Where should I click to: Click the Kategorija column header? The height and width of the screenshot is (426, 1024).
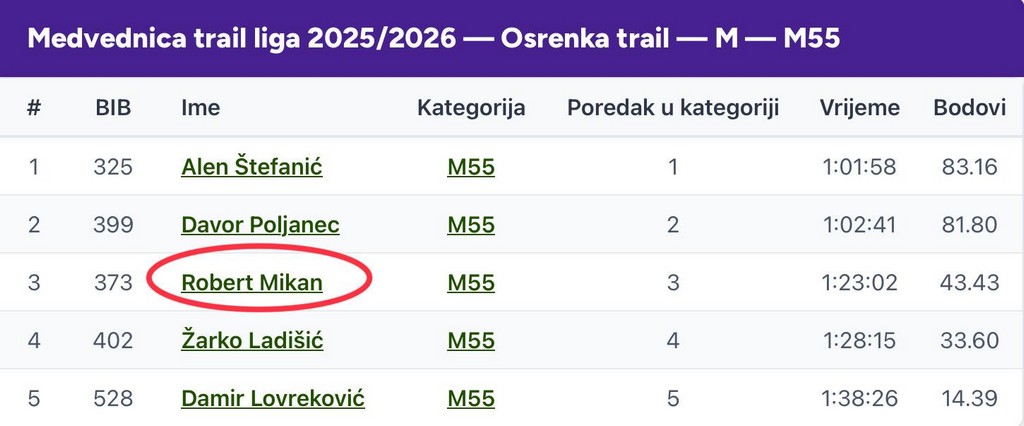click(470, 108)
